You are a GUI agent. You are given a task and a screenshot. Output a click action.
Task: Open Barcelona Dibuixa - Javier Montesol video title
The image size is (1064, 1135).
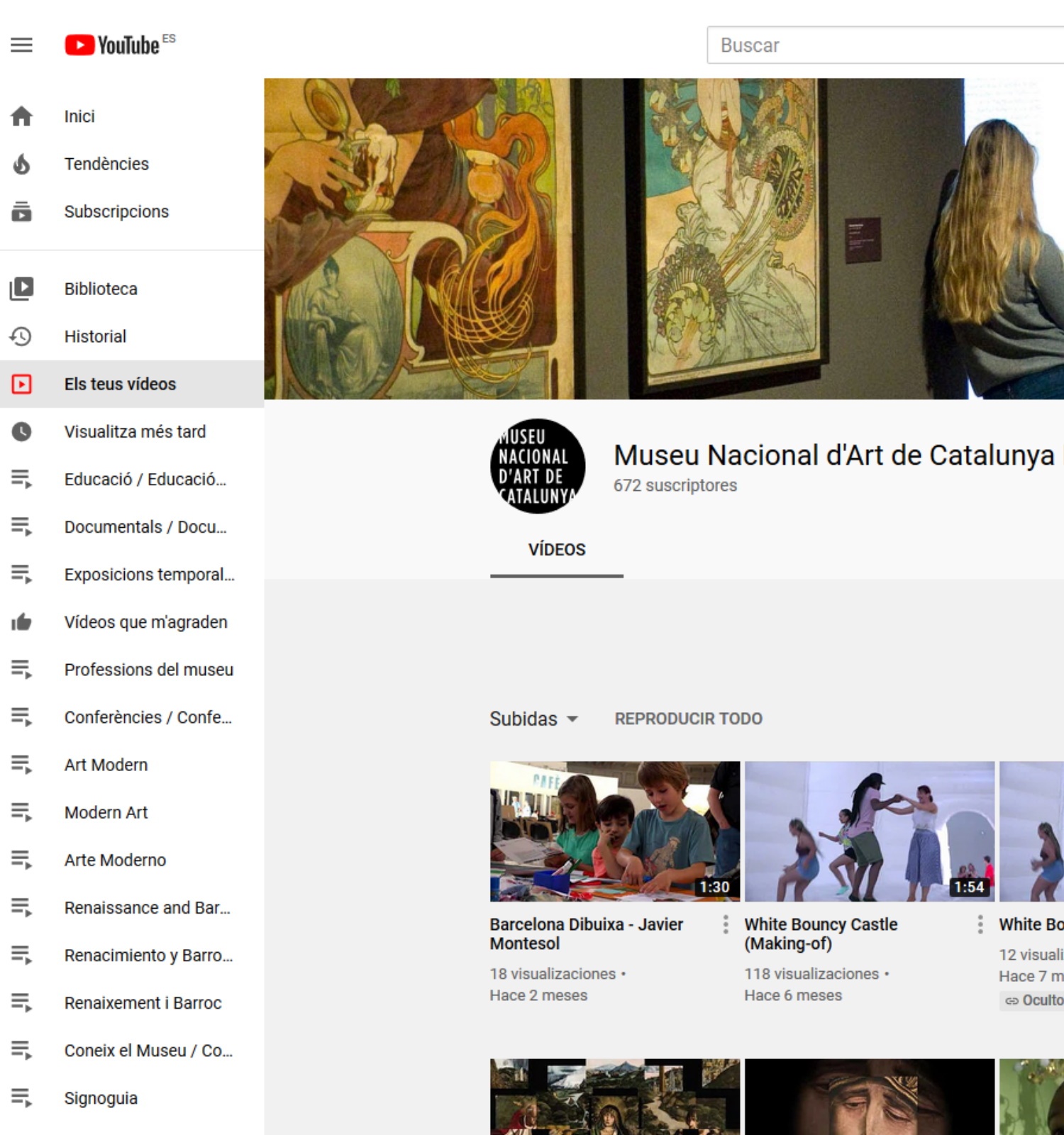(x=586, y=934)
